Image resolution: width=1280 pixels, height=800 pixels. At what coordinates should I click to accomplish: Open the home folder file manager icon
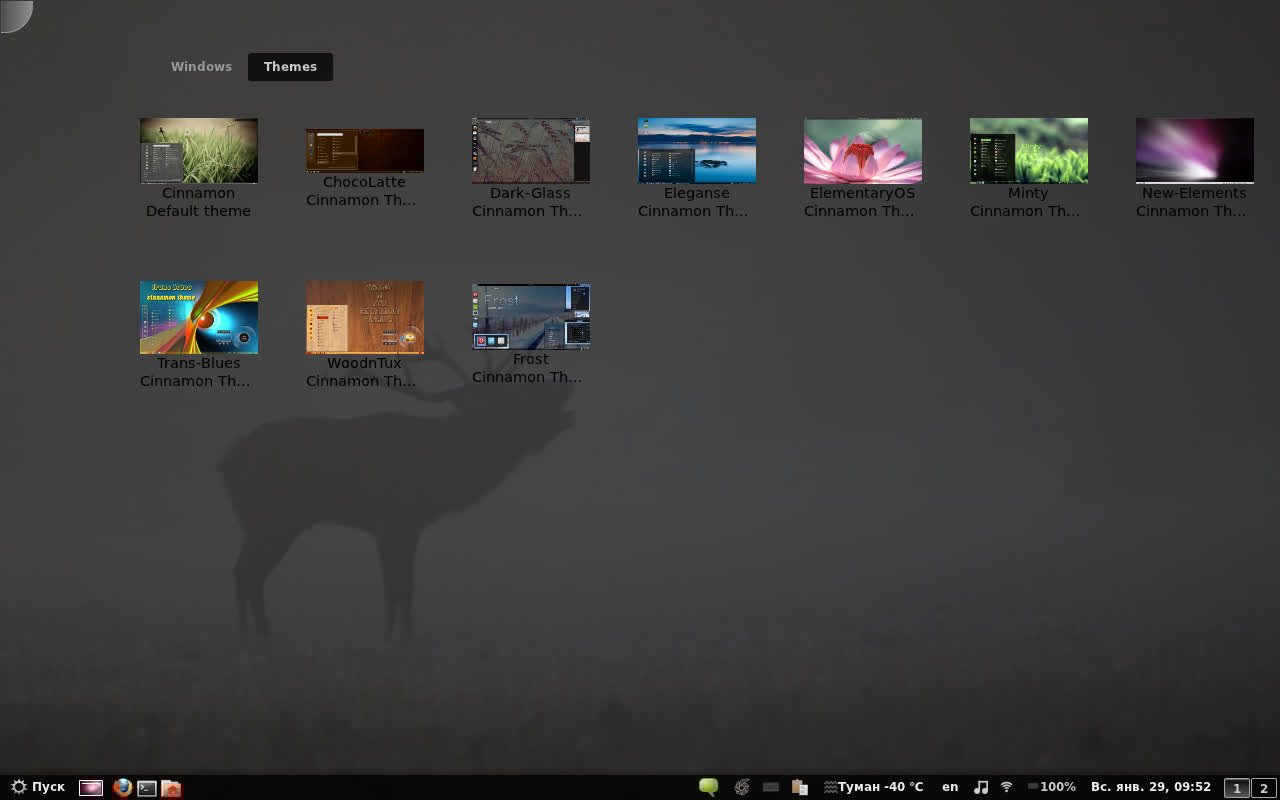point(171,787)
